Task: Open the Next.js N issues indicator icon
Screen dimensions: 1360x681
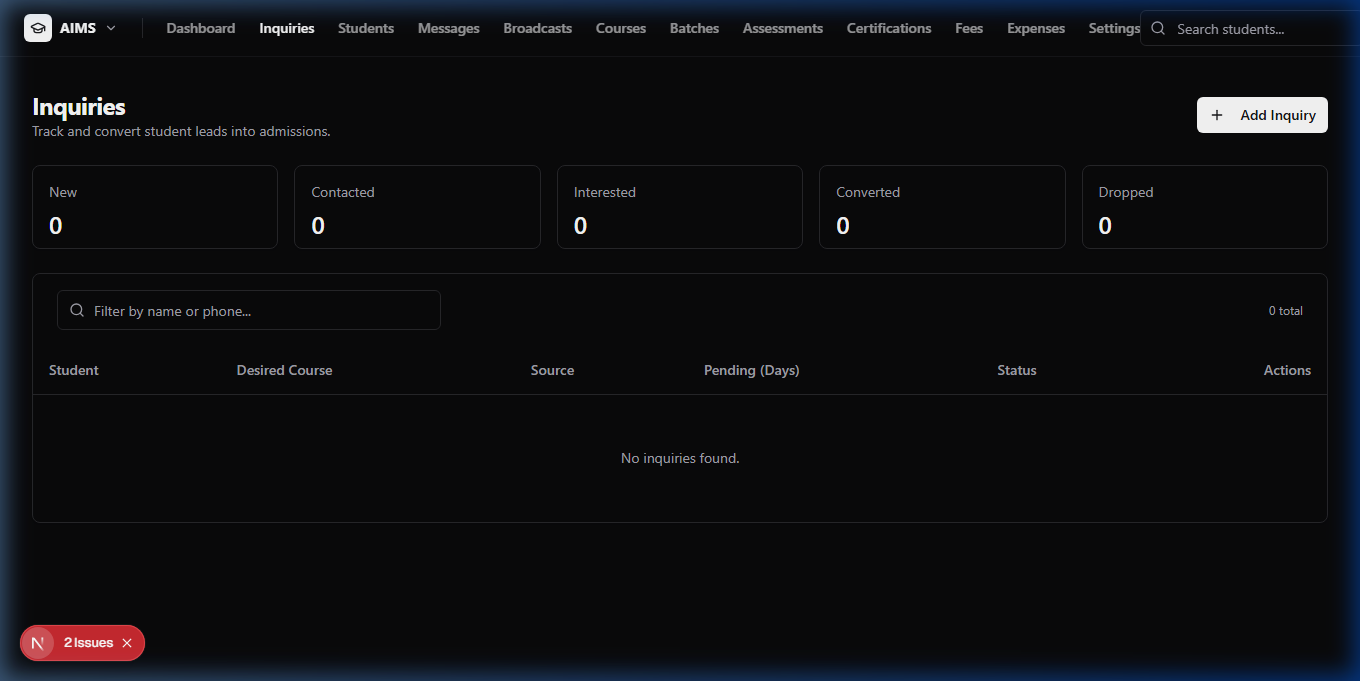Action: 38,643
